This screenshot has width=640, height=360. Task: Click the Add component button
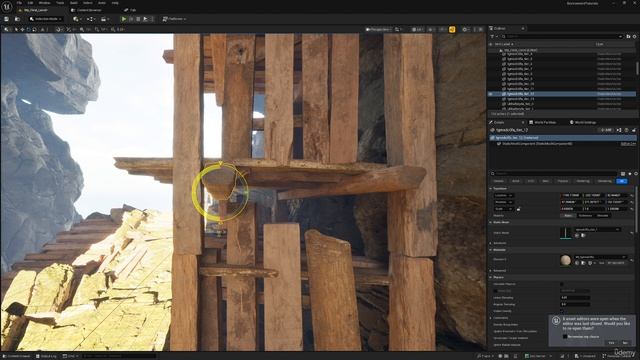607,130
